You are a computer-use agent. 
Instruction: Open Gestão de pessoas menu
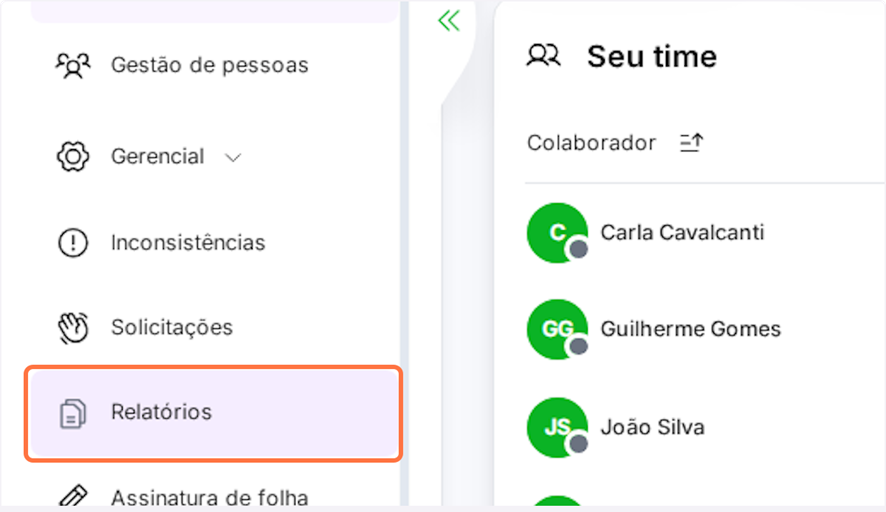[209, 66]
